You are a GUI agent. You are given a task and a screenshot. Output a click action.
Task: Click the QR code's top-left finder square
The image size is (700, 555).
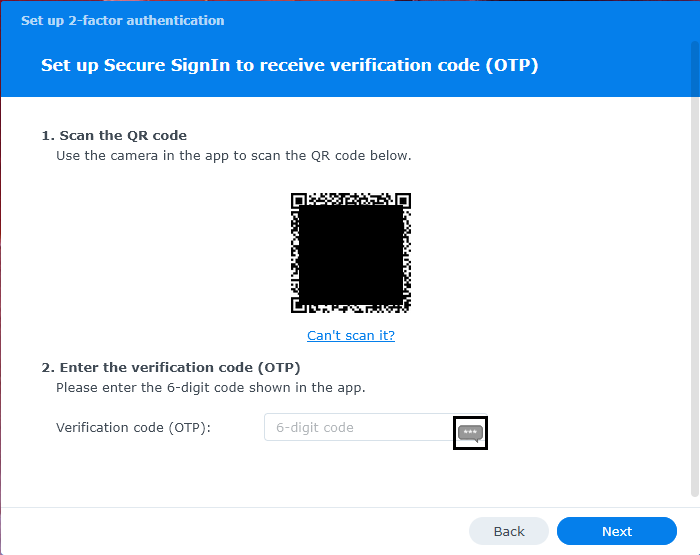[298, 201]
